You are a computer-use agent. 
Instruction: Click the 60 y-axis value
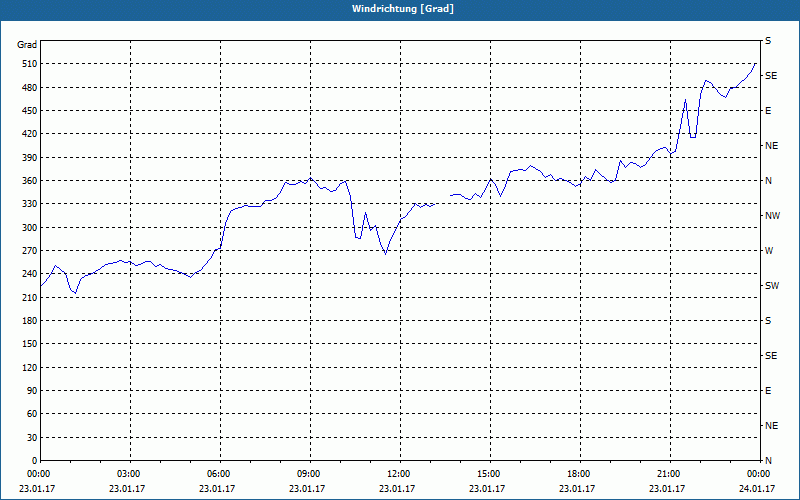click(x=32, y=414)
